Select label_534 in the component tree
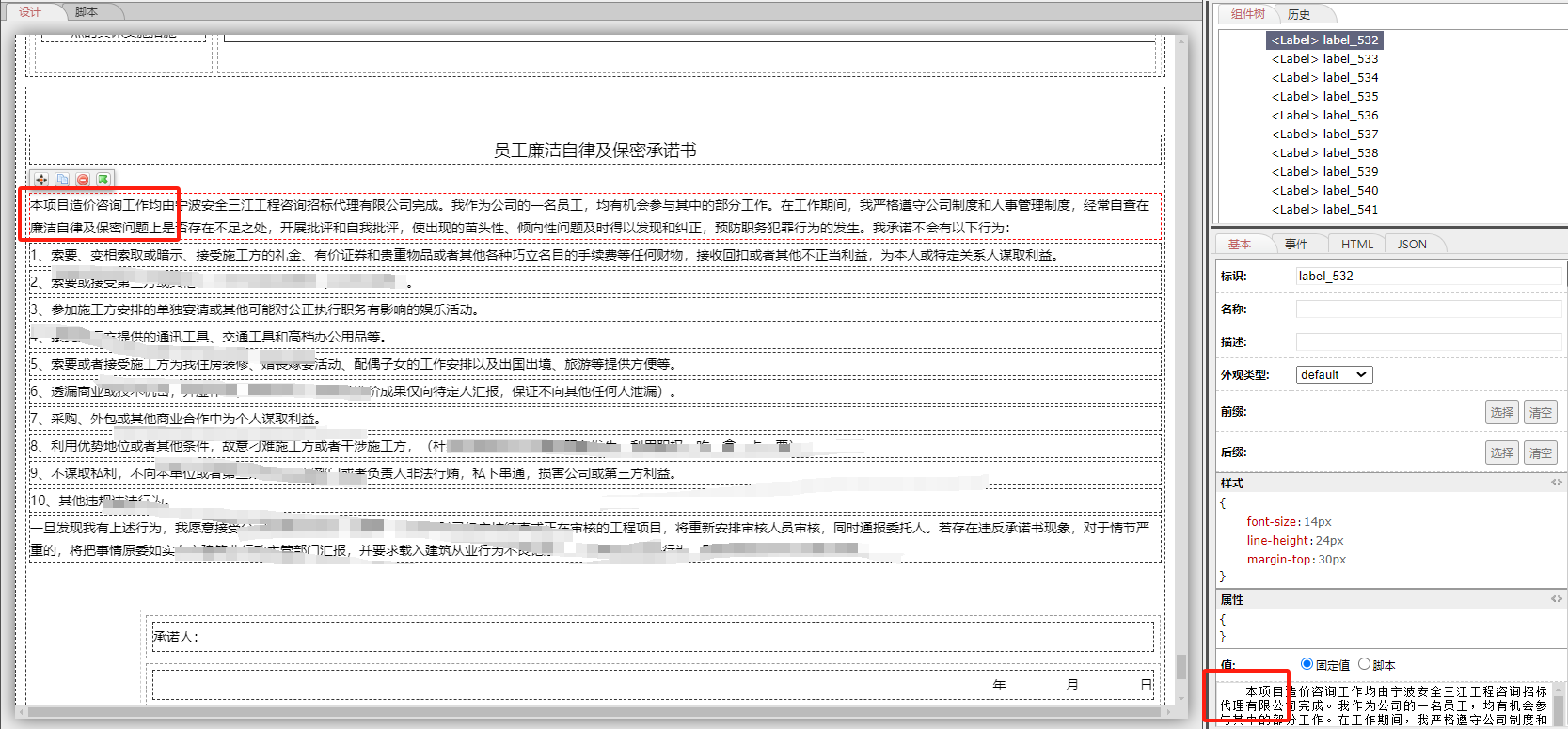Screen dimensions: 1568x729 pyautogui.click(x=1324, y=78)
